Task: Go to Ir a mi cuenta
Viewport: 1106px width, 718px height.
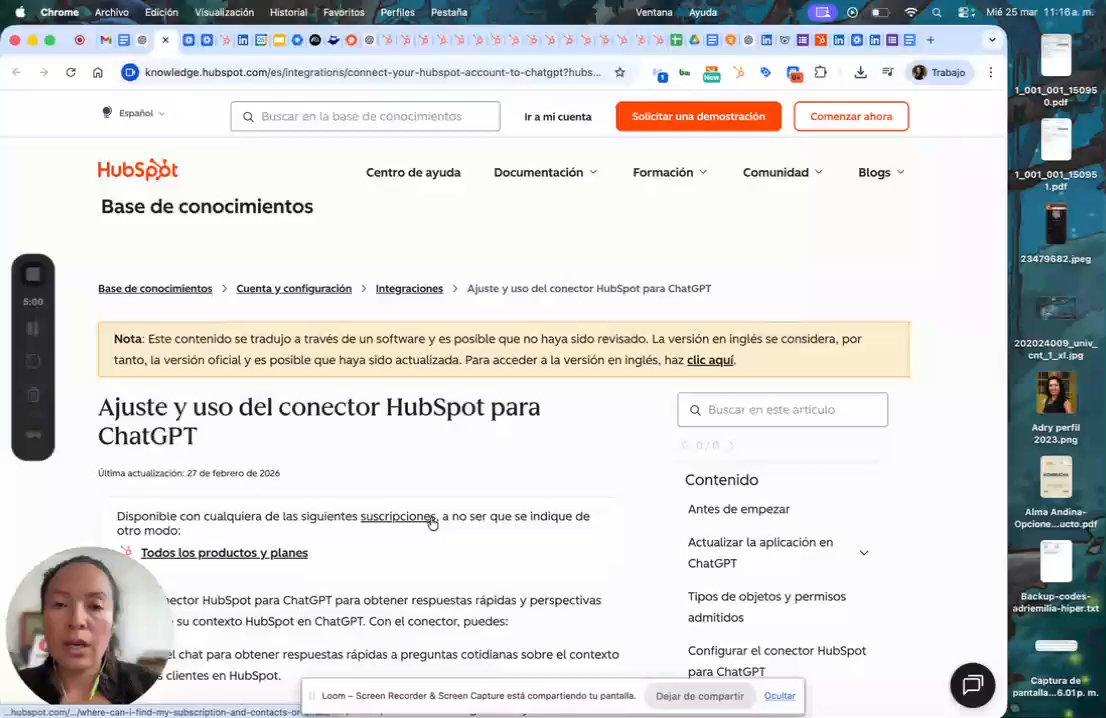Action: [557, 117]
